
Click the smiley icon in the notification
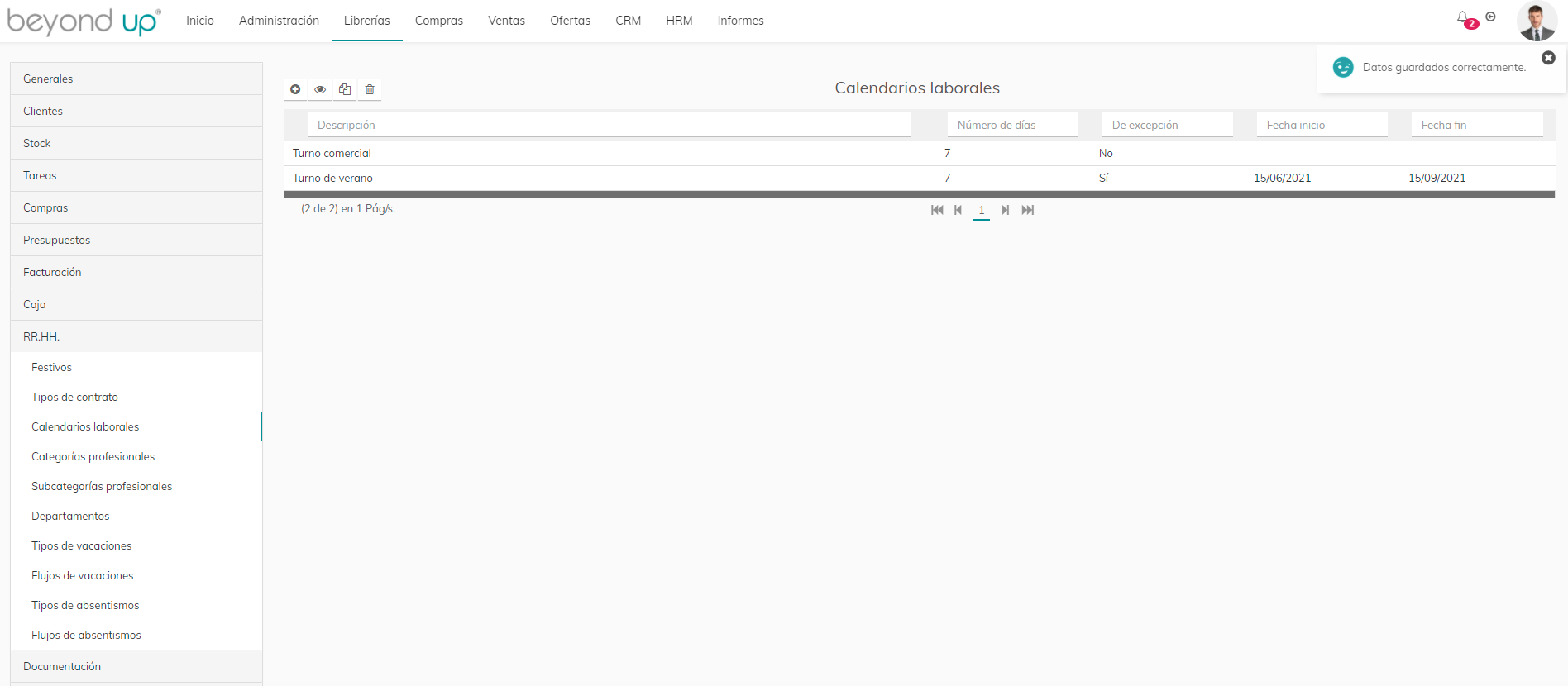1343,67
